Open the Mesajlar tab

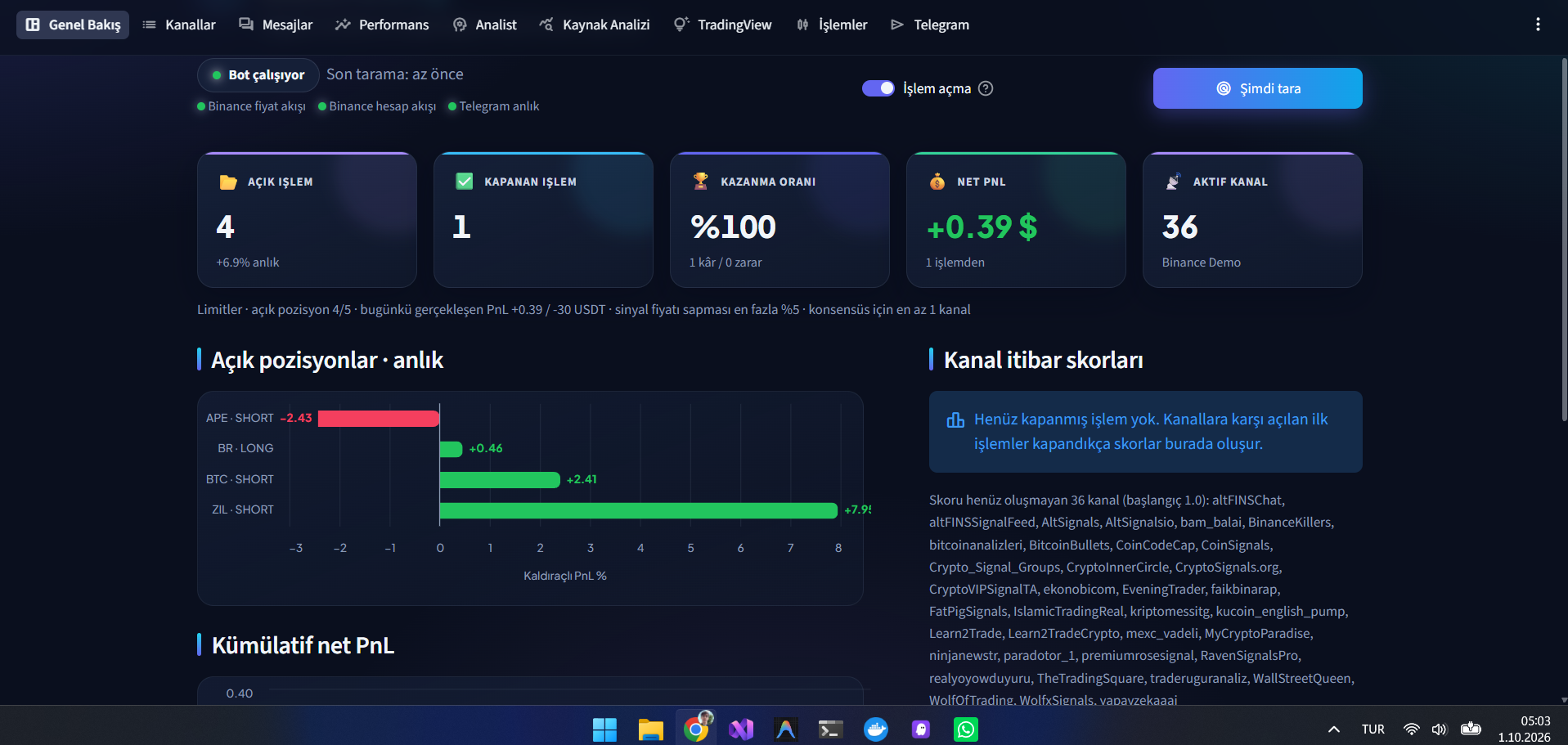tap(276, 25)
